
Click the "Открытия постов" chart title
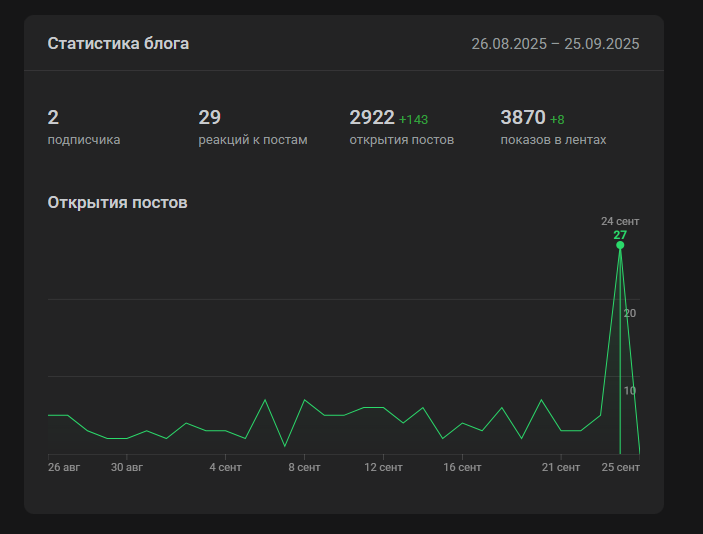click(118, 203)
